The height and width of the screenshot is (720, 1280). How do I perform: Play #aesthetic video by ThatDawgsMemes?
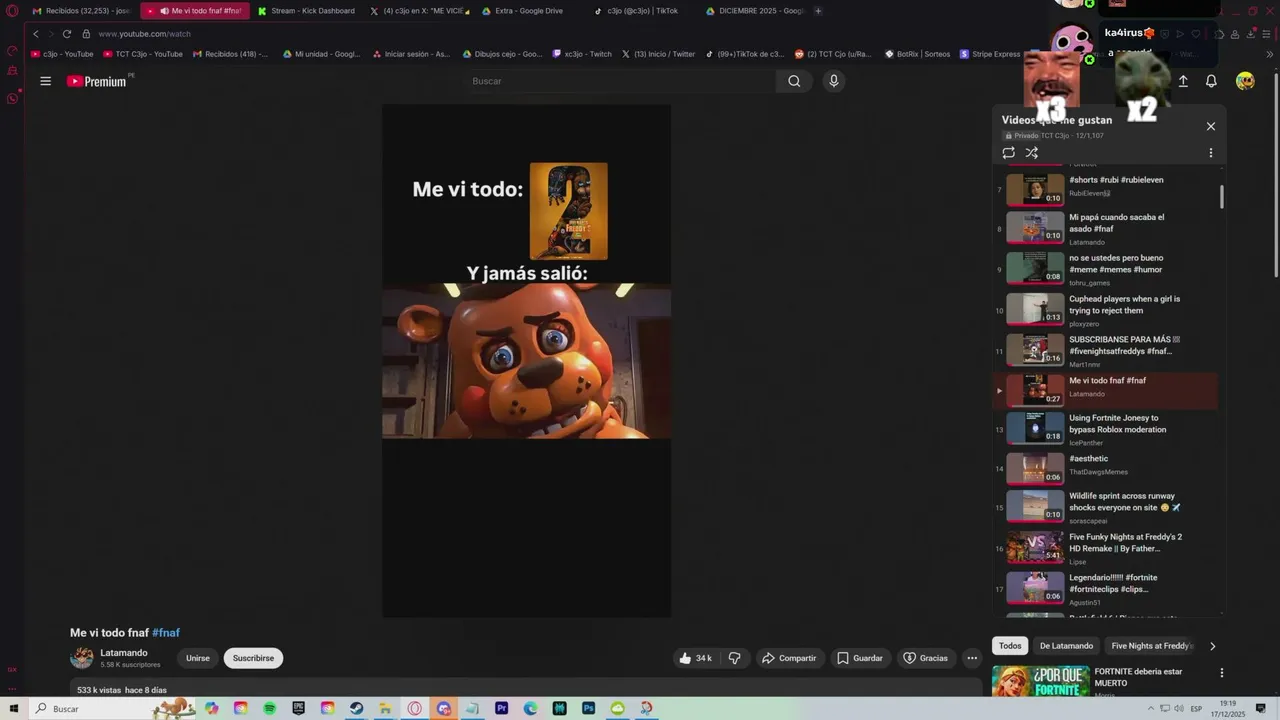click(1107, 469)
